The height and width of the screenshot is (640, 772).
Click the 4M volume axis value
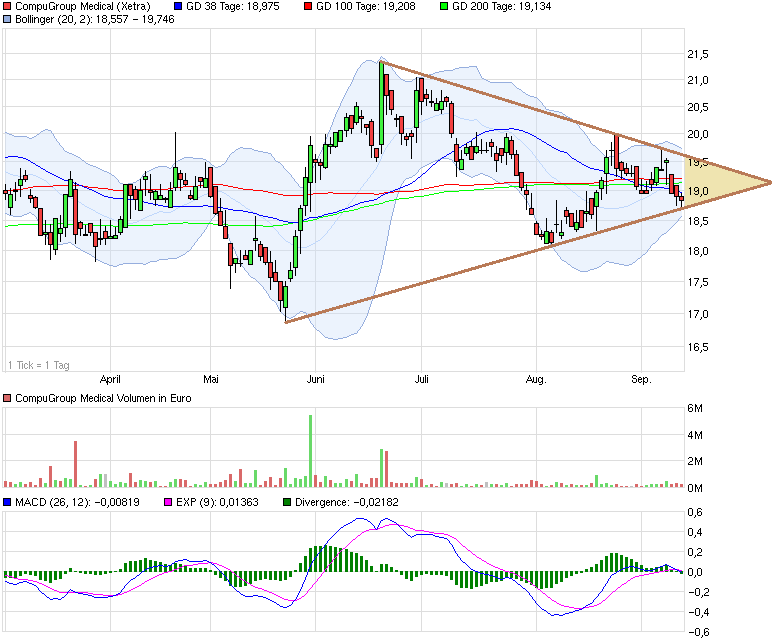(695, 435)
